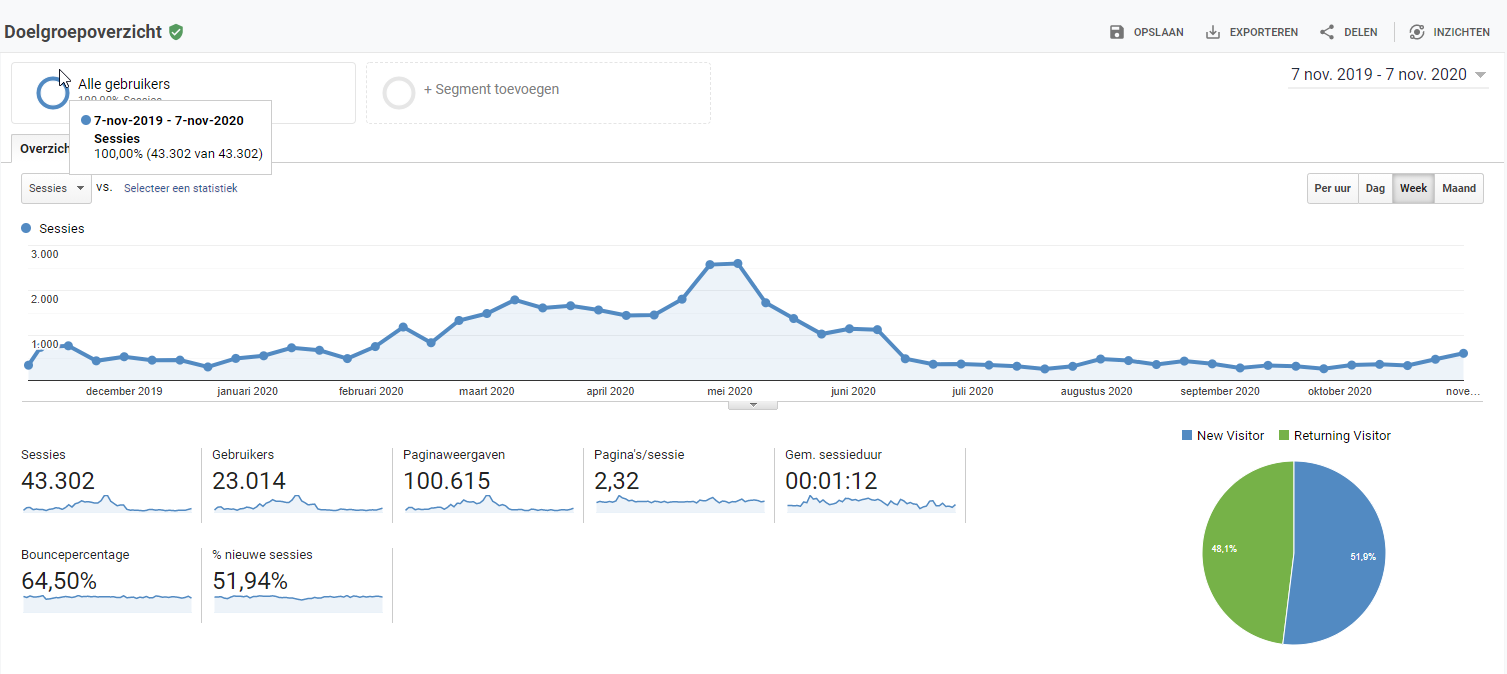Viewport: 1507px width, 674px height.
Task: Open the Overzicht tab
Action: 41,148
